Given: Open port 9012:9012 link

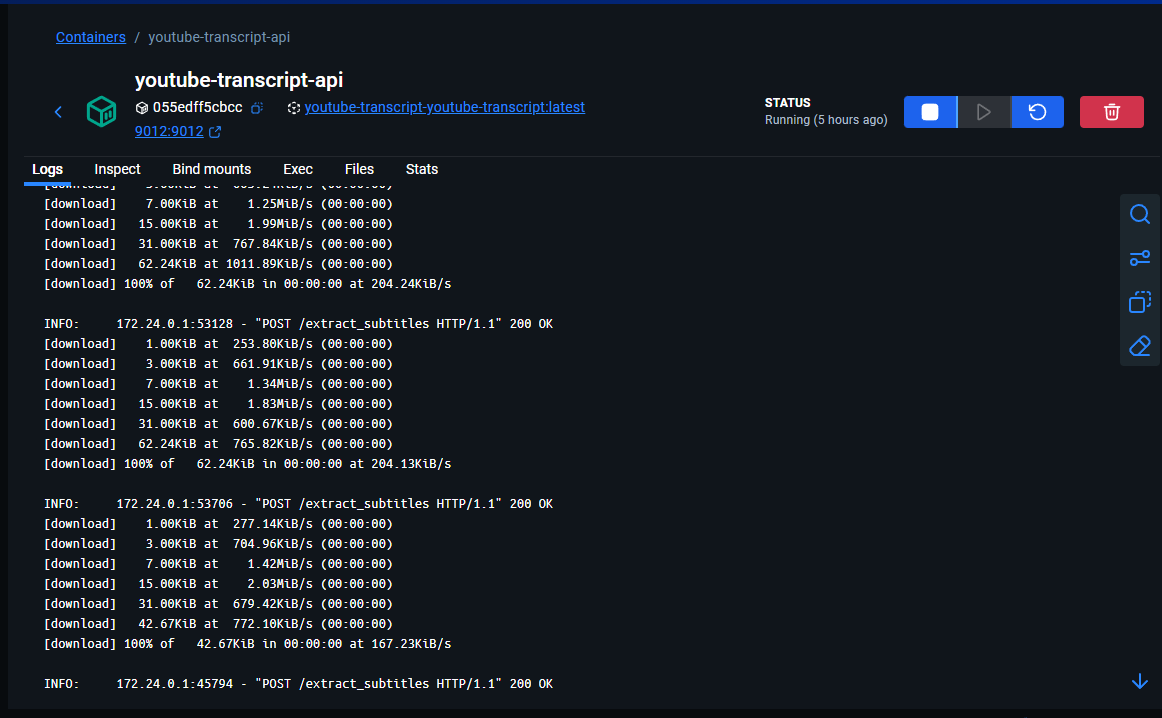Looking at the screenshot, I should (169, 131).
